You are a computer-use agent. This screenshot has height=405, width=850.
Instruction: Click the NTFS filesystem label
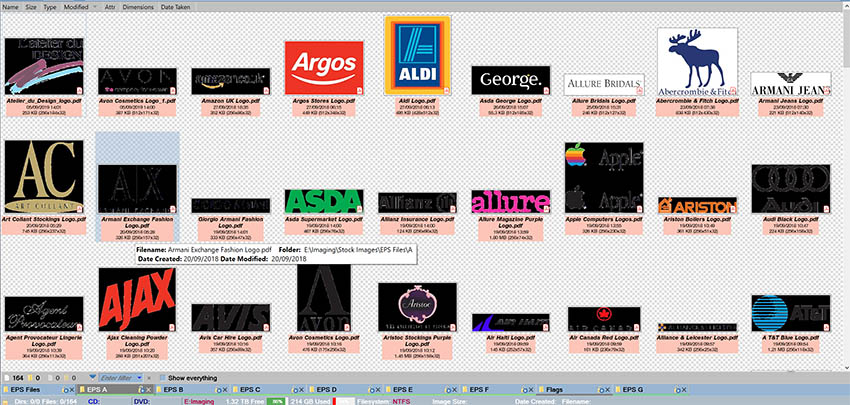[x=402, y=401]
